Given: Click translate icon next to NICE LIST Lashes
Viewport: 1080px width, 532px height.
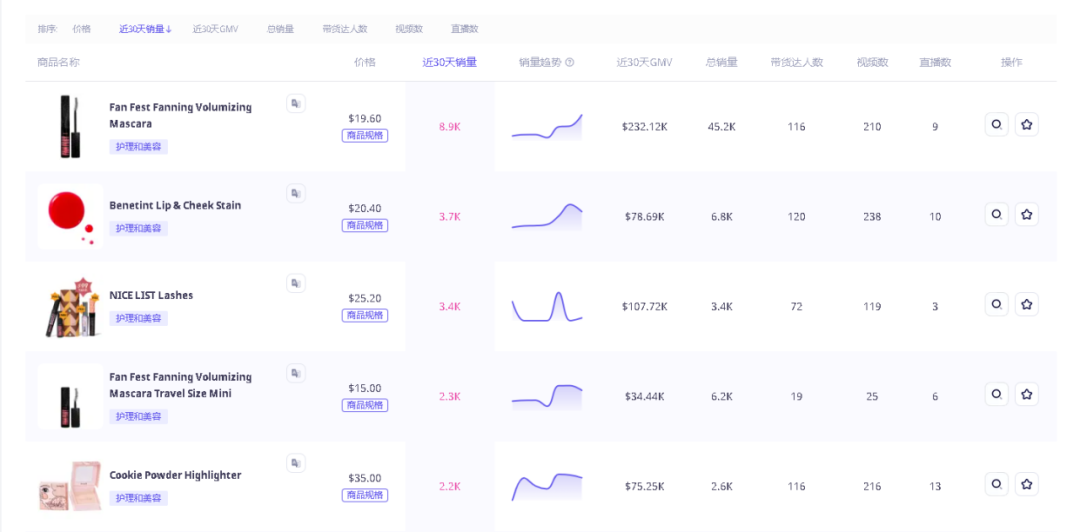Looking at the screenshot, I should 295,284.
